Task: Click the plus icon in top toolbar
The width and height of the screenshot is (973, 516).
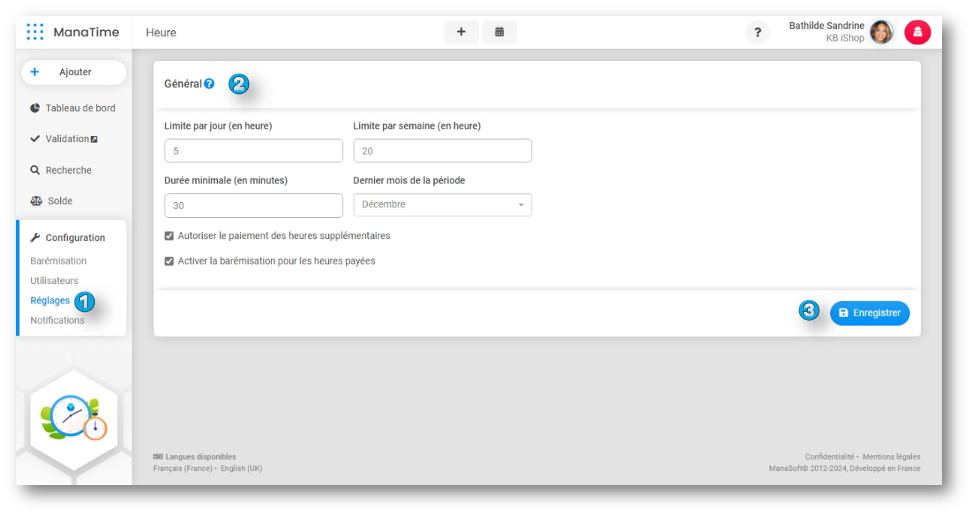Action: (461, 32)
